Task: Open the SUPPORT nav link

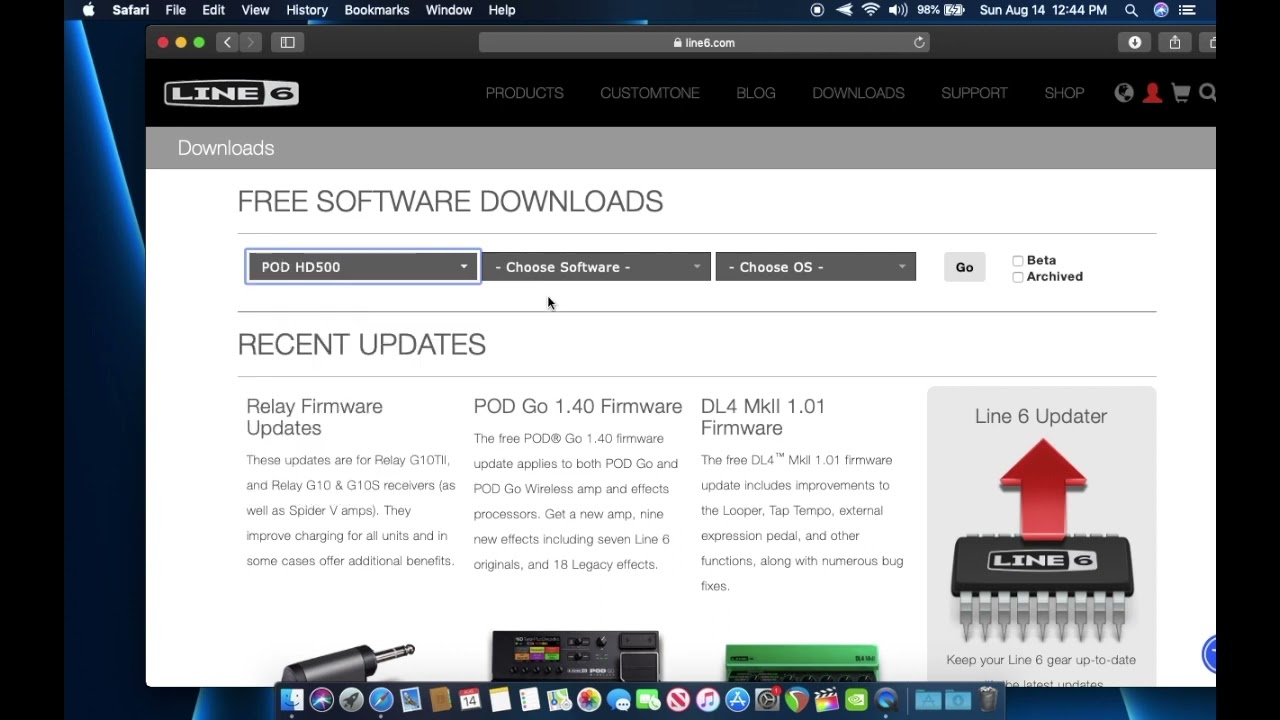Action: (x=974, y=93)
